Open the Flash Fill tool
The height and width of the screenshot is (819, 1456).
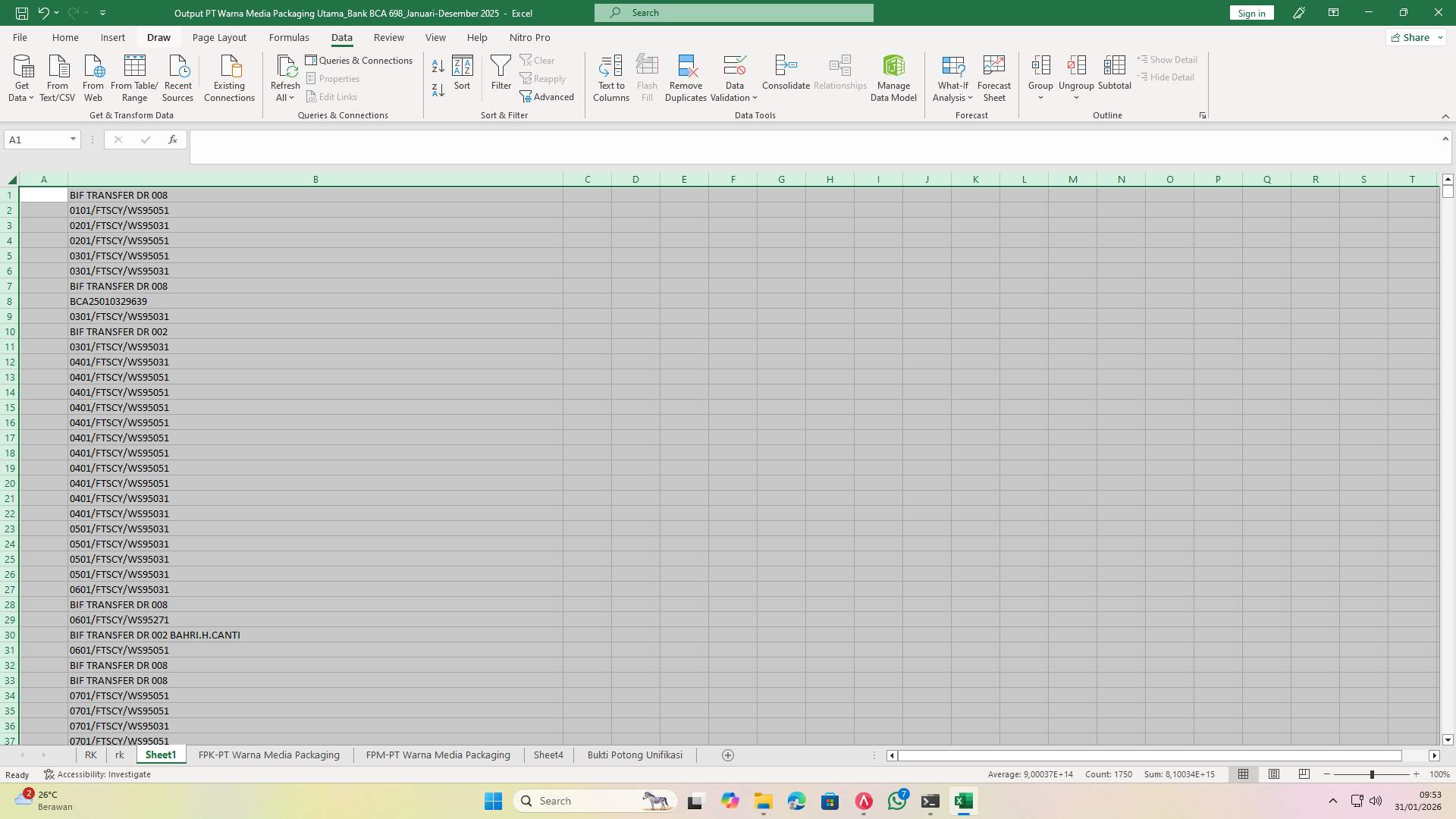coord(647,77)
